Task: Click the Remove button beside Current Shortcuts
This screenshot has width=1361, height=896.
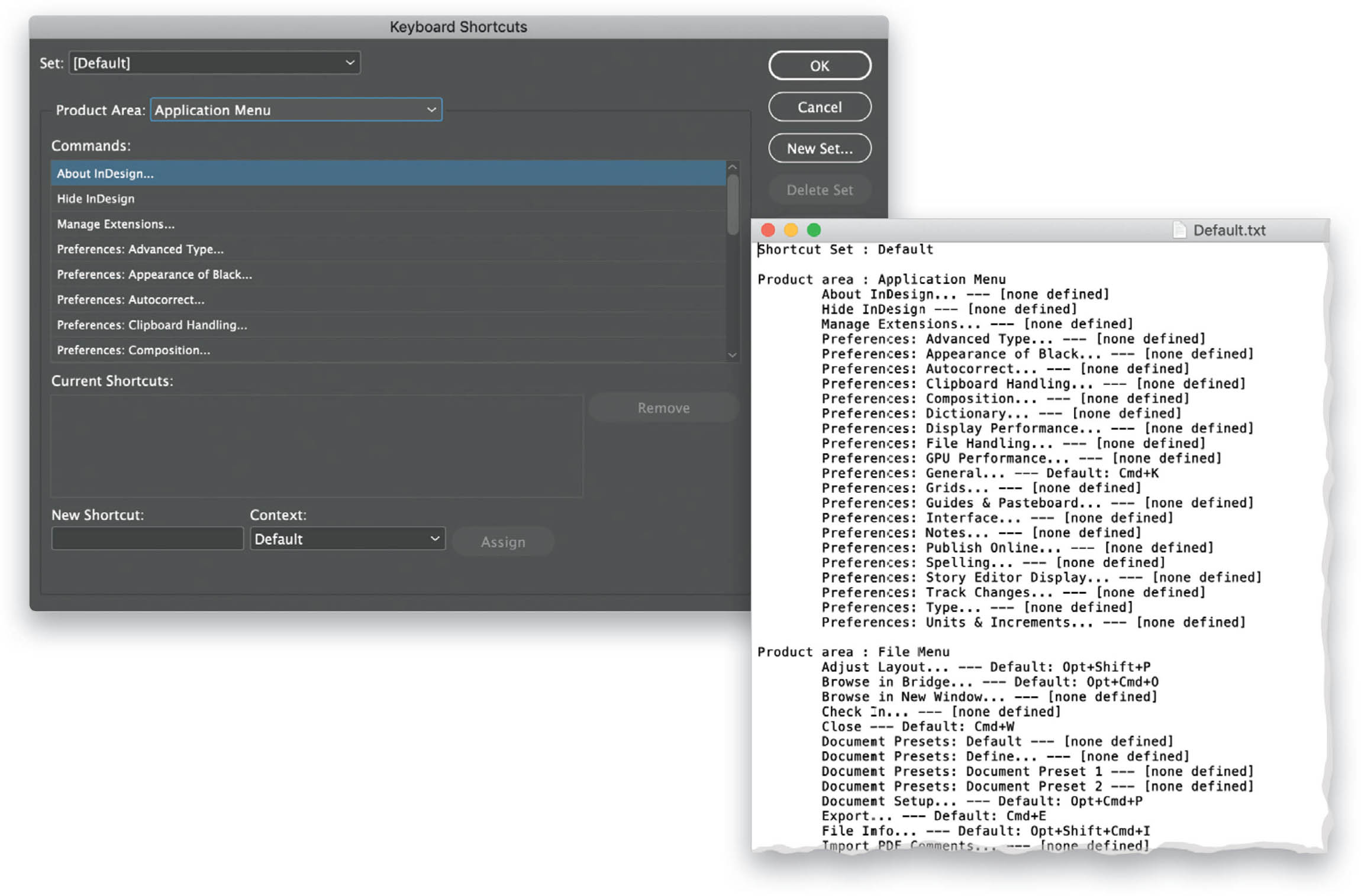Action: [663, 407]
